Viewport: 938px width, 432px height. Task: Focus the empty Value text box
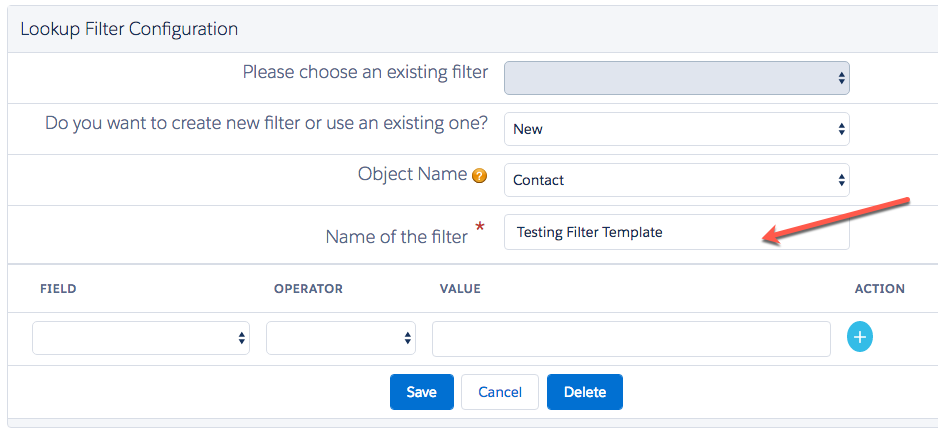(x=631, y=338)
